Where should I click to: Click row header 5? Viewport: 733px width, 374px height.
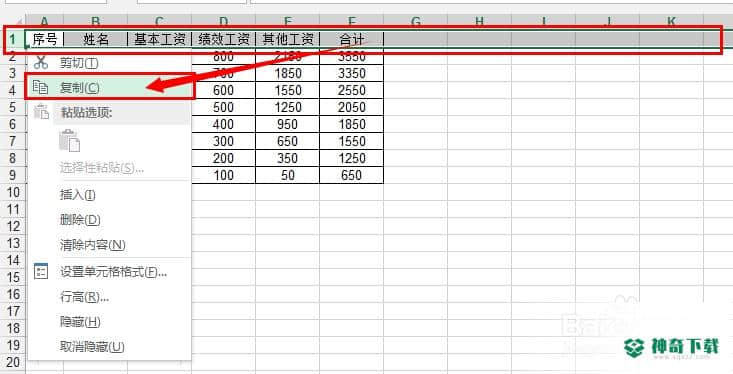[x=13, y=107]
